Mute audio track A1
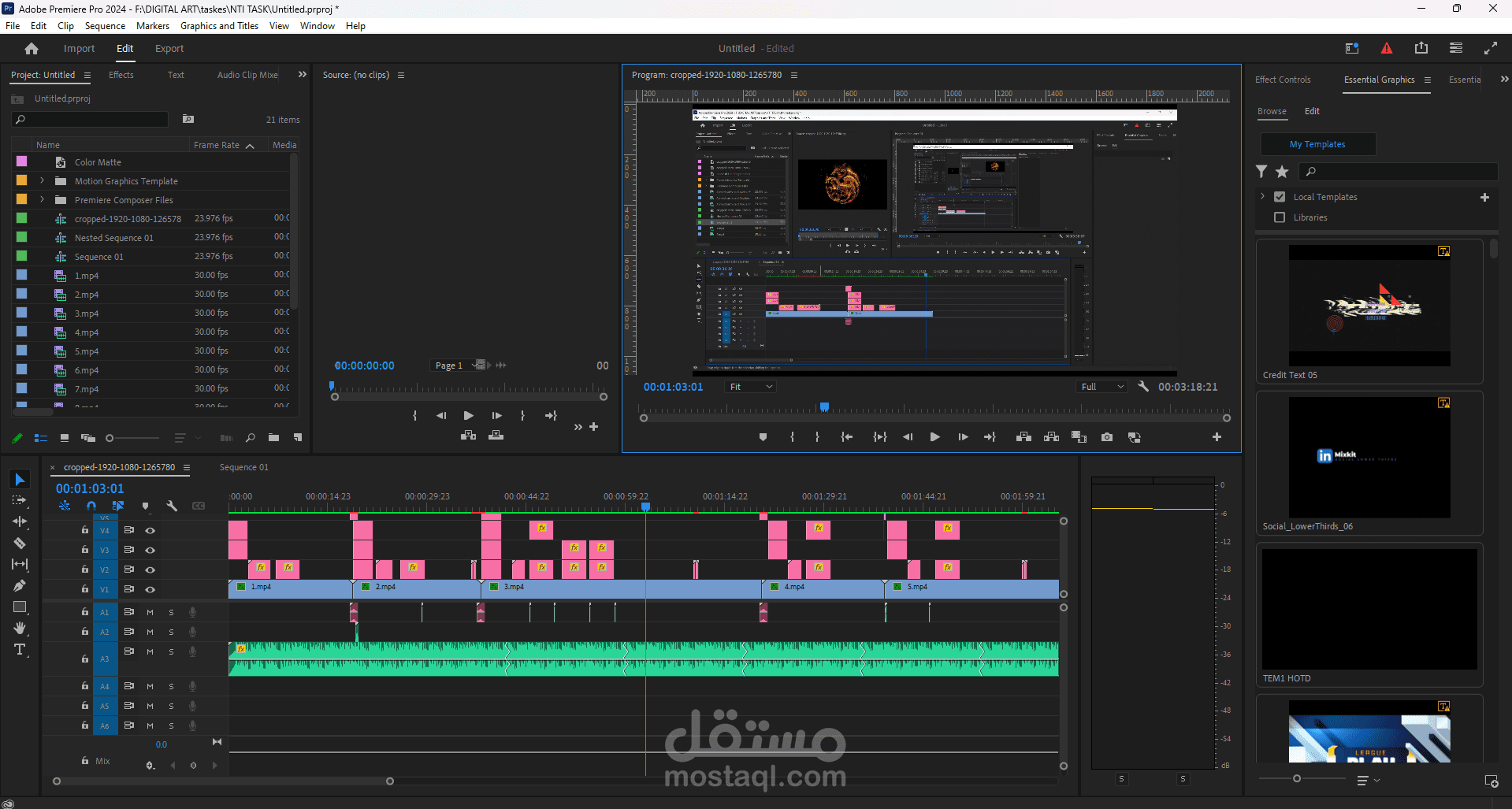 point(150,612)
